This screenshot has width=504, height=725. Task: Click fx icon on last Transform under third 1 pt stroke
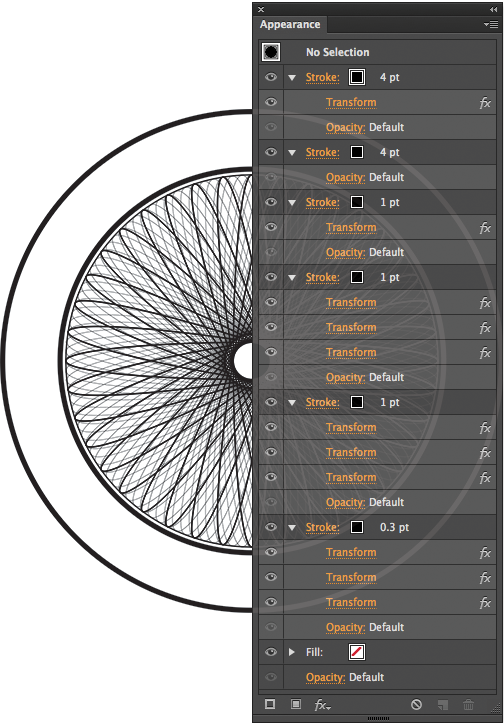[485, 478]
